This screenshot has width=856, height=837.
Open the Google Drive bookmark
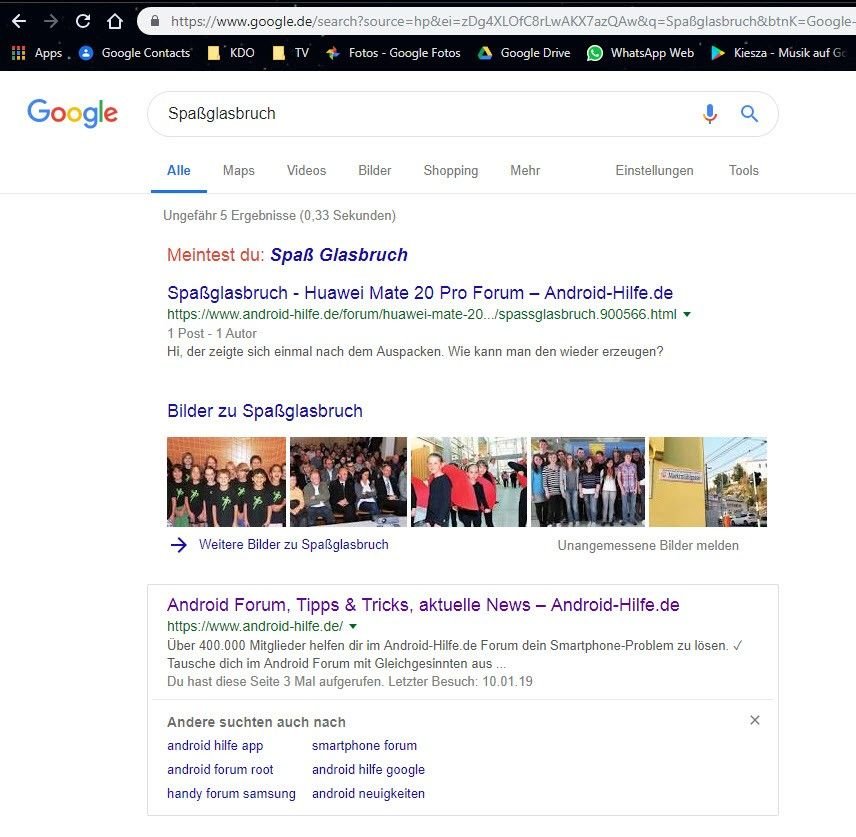[x=524, y=53]
